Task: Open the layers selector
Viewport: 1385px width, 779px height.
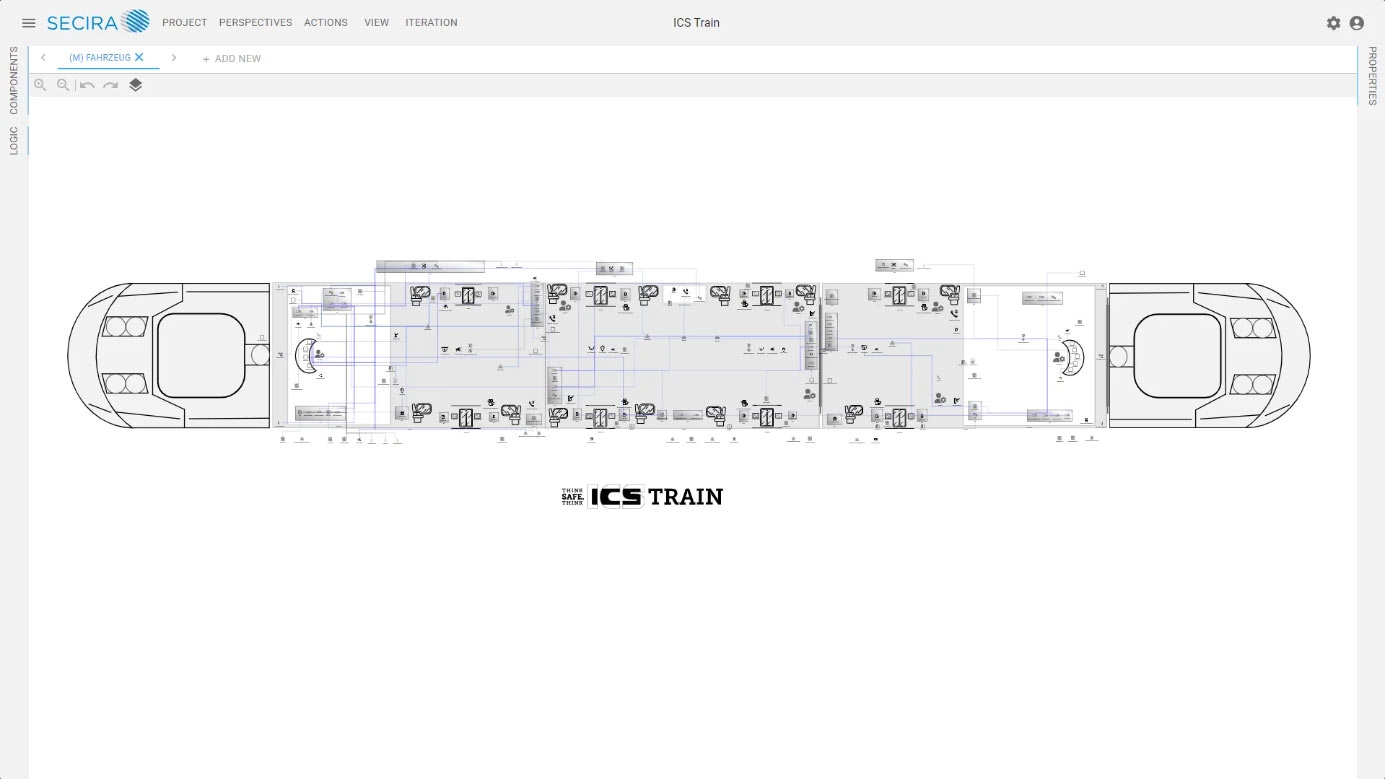Action: click(136, 85)
